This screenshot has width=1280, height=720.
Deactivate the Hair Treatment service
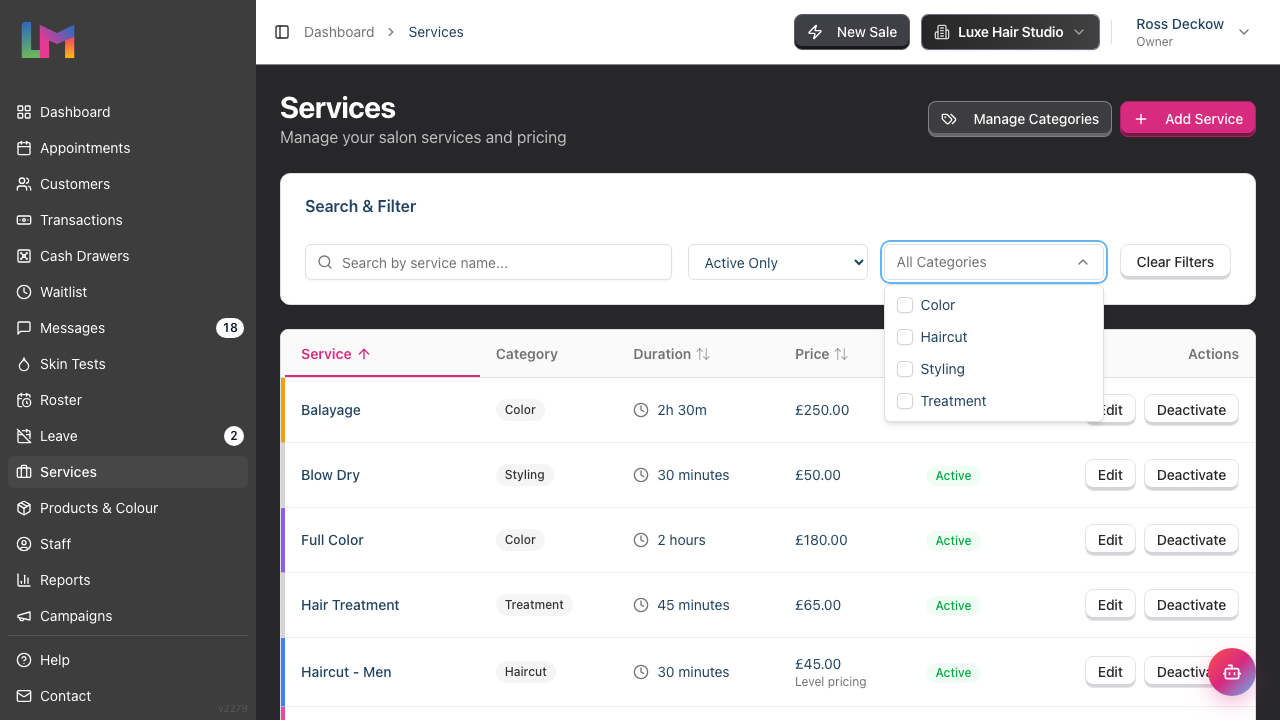[x=1191, y=605]
